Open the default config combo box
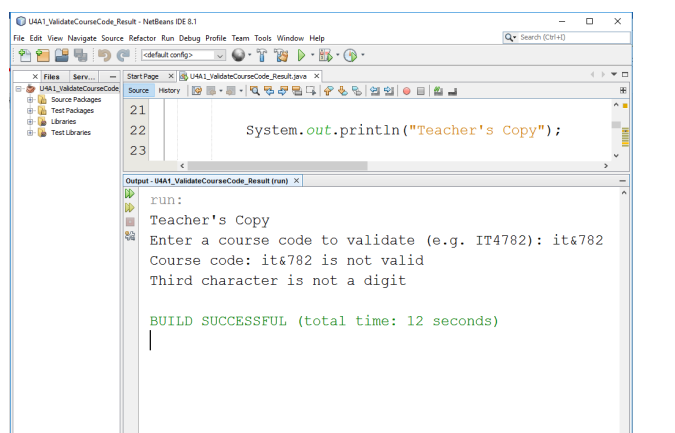 coord(183,55)
